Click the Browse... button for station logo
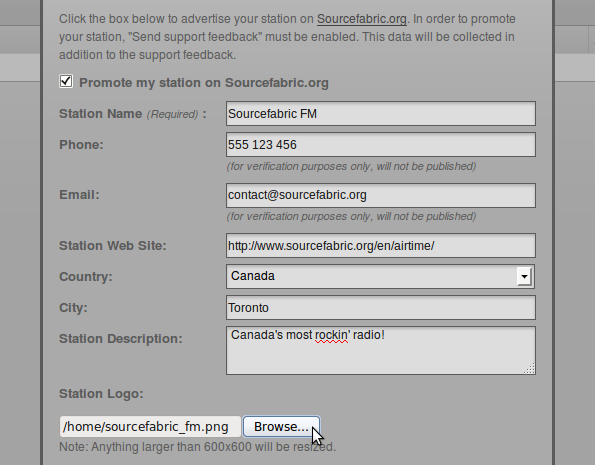 281,427
